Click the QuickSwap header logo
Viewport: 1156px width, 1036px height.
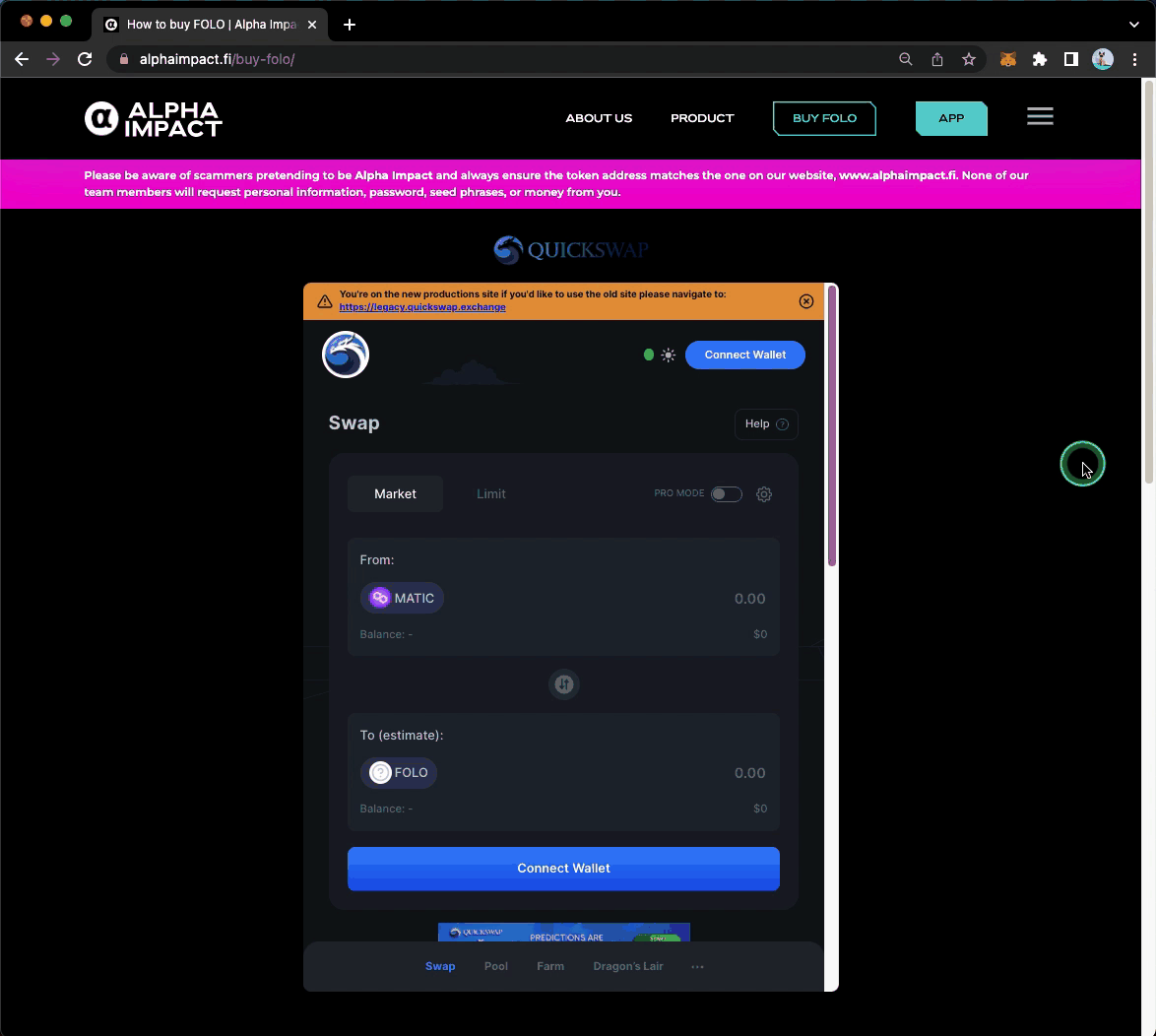571,250
